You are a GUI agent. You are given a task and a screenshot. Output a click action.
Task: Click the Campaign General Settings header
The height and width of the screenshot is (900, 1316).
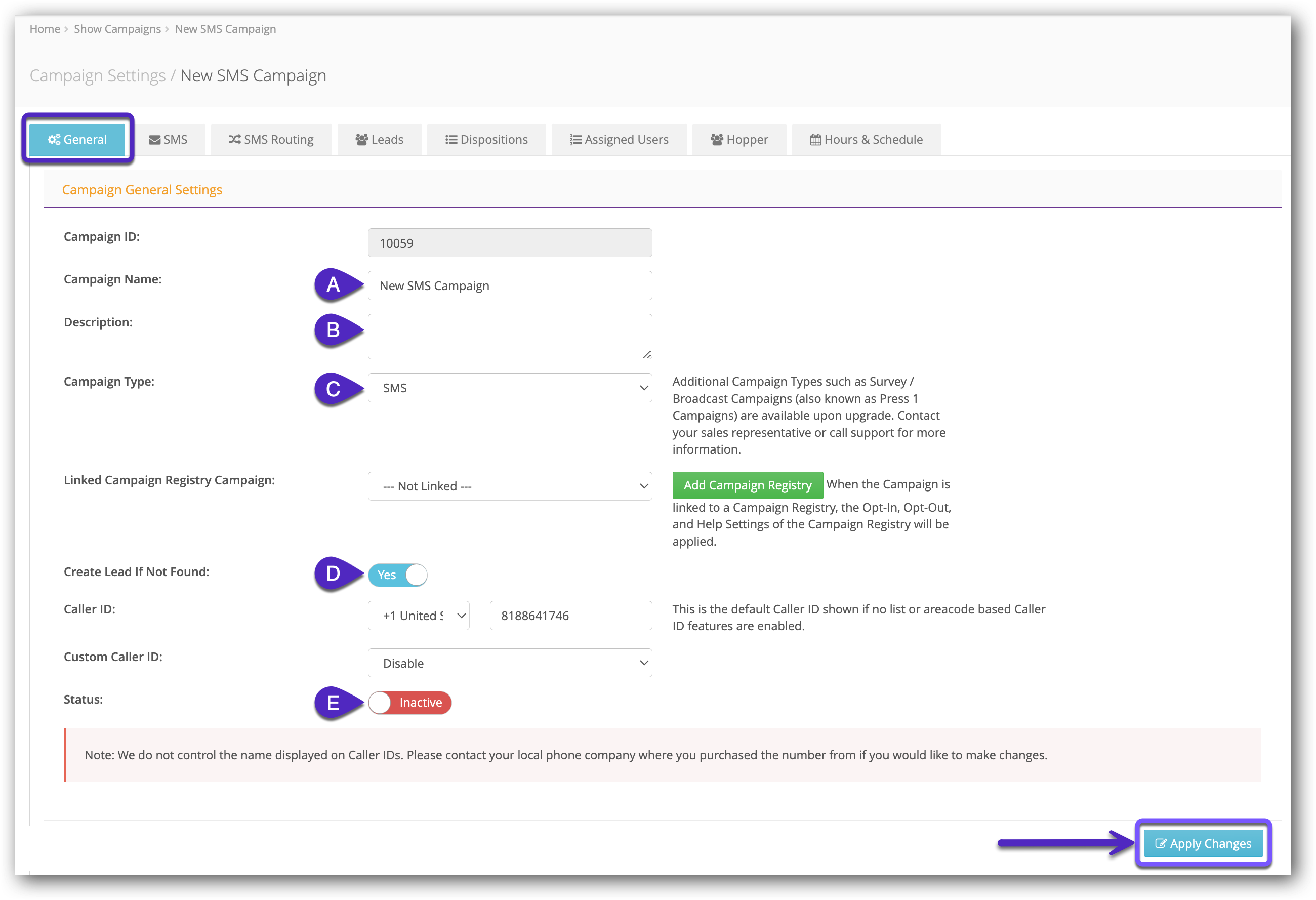point(142,190)
